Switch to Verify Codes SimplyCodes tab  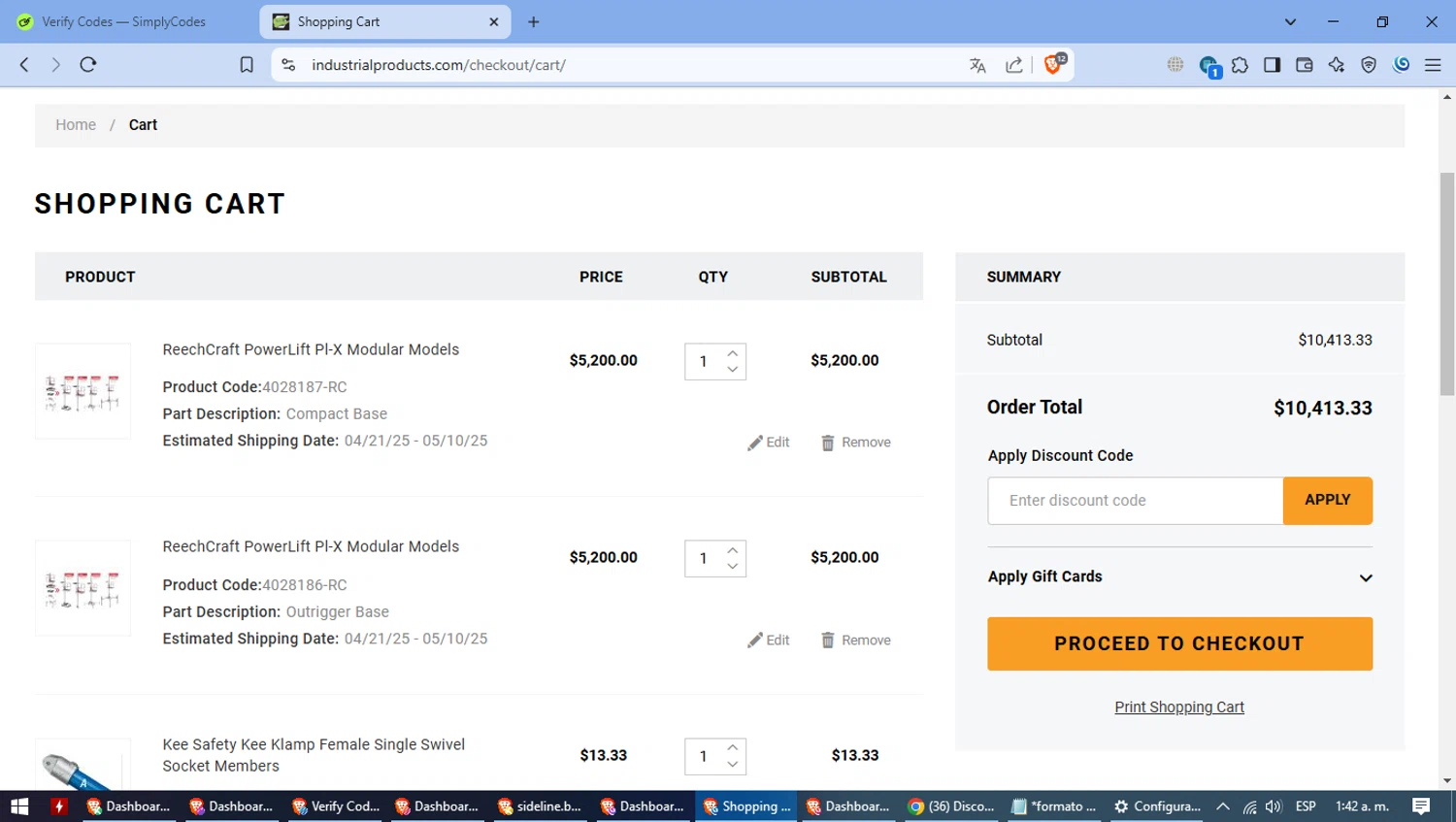pyautogui.click(x=124, y=21)
